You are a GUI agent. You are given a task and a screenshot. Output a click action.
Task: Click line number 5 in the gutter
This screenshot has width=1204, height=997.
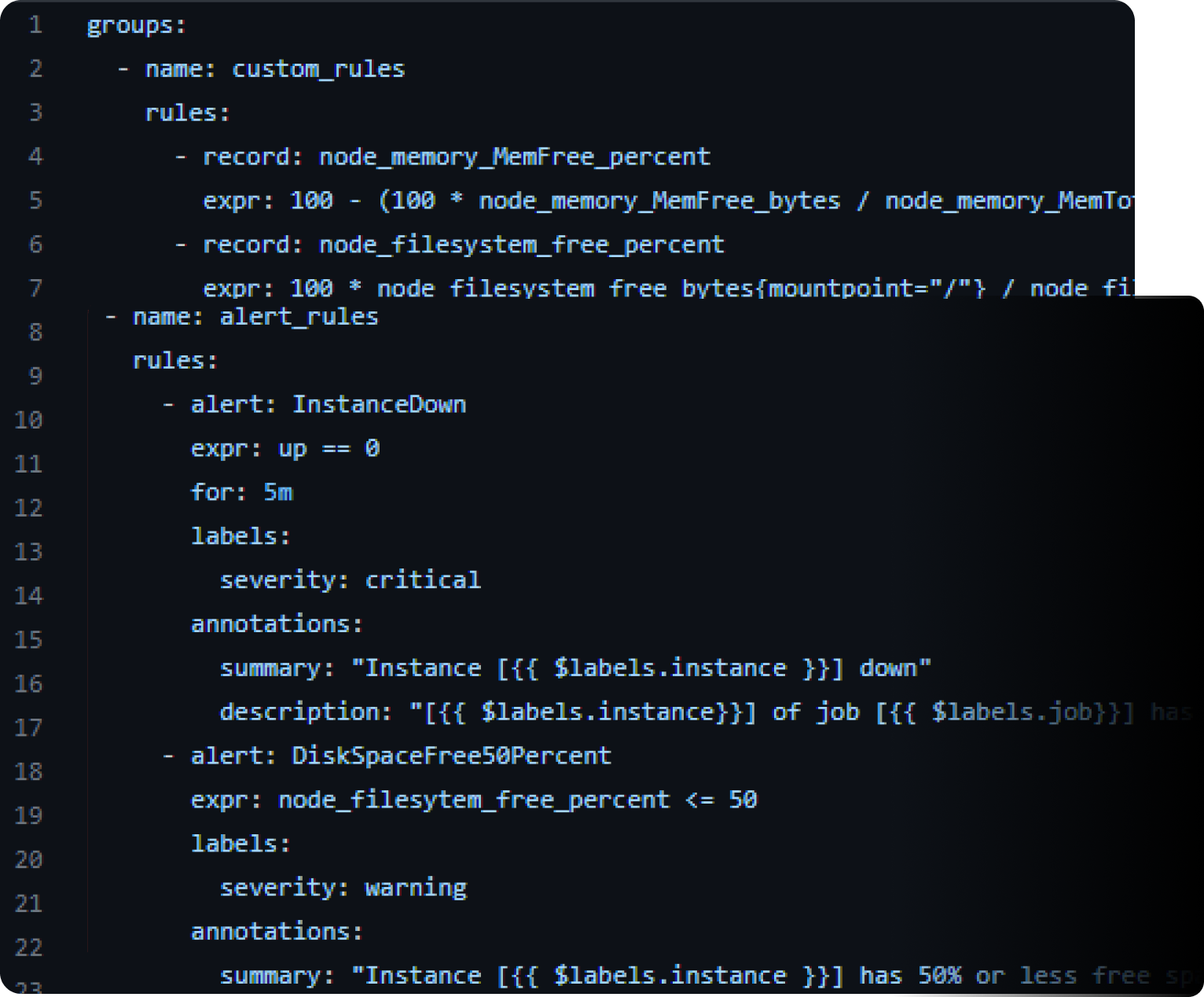click(35, 201)
